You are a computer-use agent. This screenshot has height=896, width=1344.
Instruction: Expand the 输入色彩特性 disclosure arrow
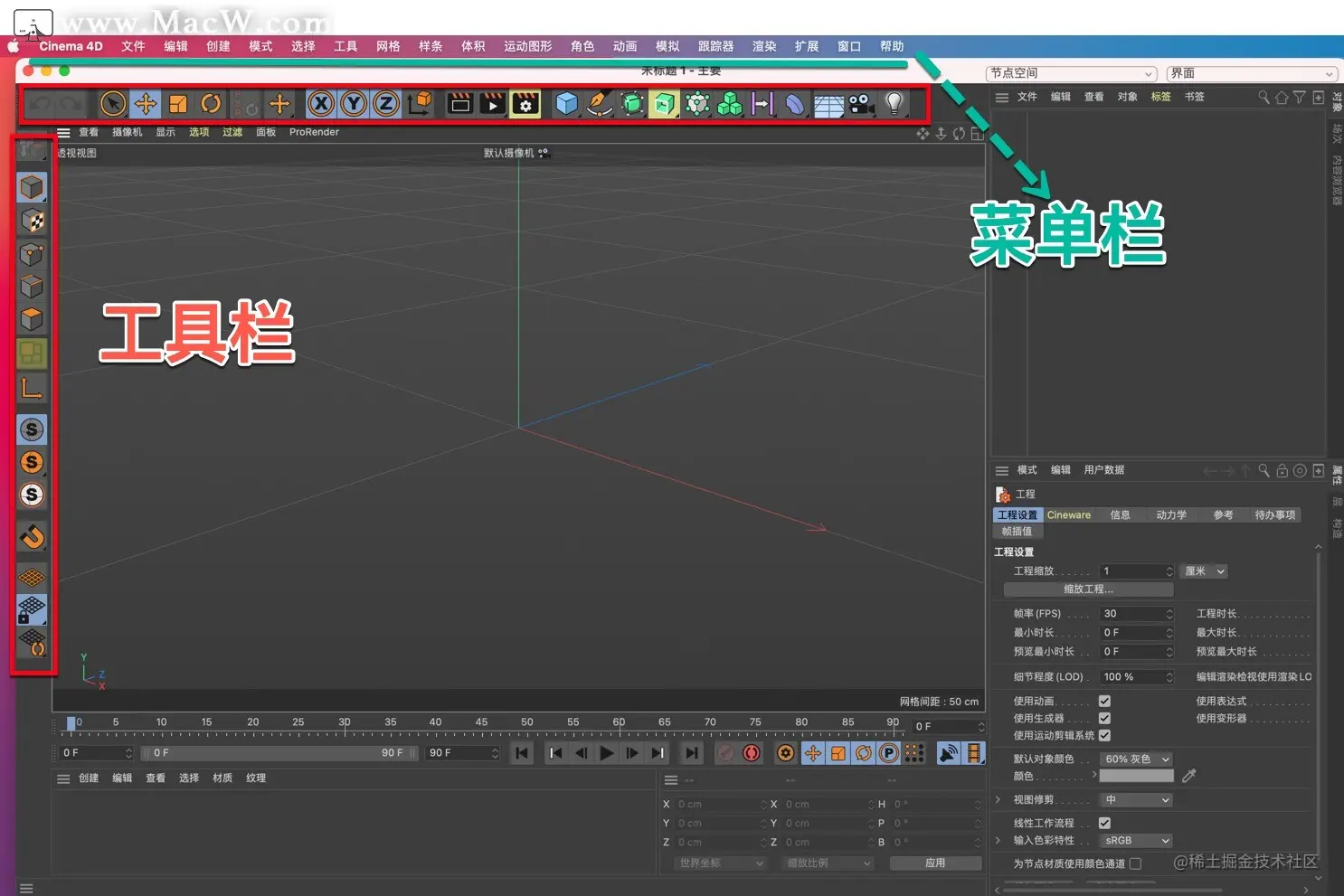pos(999,841)
